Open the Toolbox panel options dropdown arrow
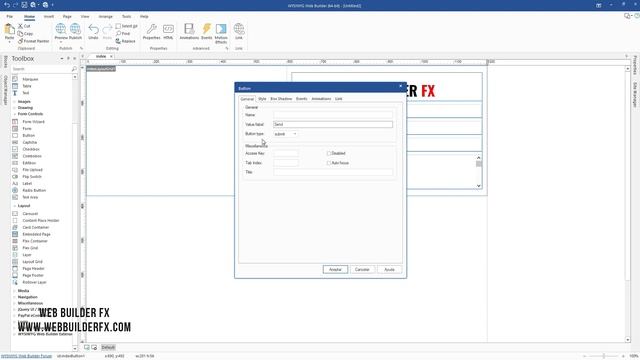Screen dimensions: 640x360 tap(62, 59)
